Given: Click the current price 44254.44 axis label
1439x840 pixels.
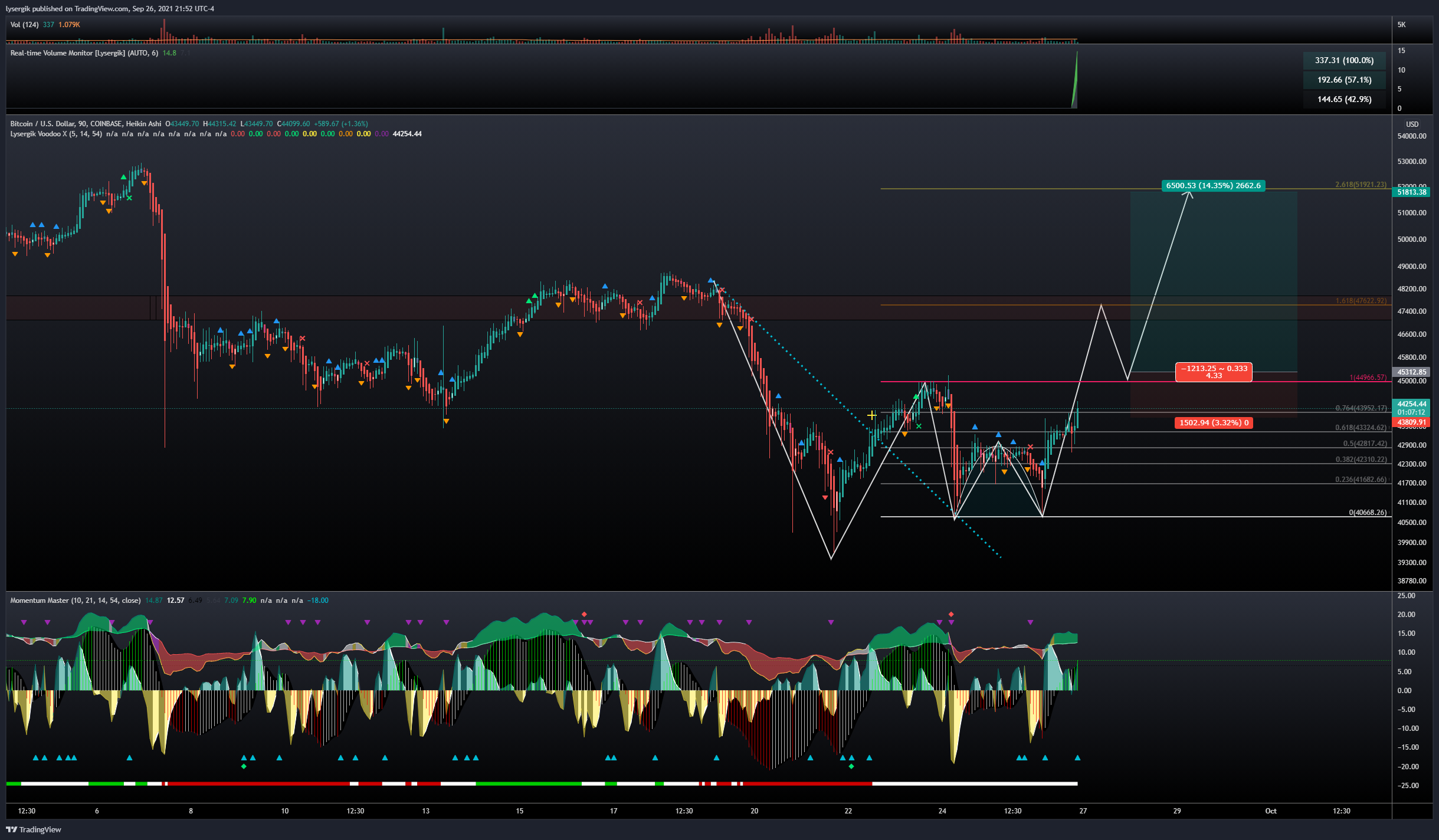Looking at the screenshot, I should pos(1411,404).
